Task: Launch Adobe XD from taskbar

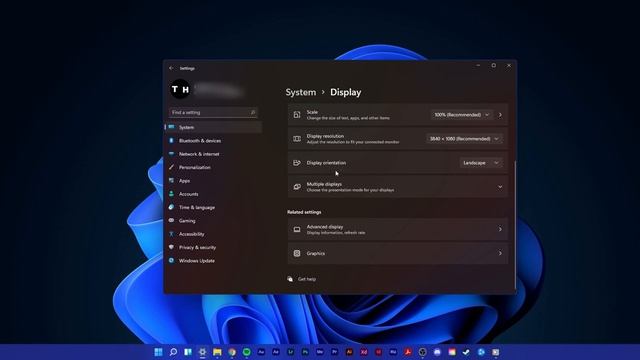Action: pos(364,352)
